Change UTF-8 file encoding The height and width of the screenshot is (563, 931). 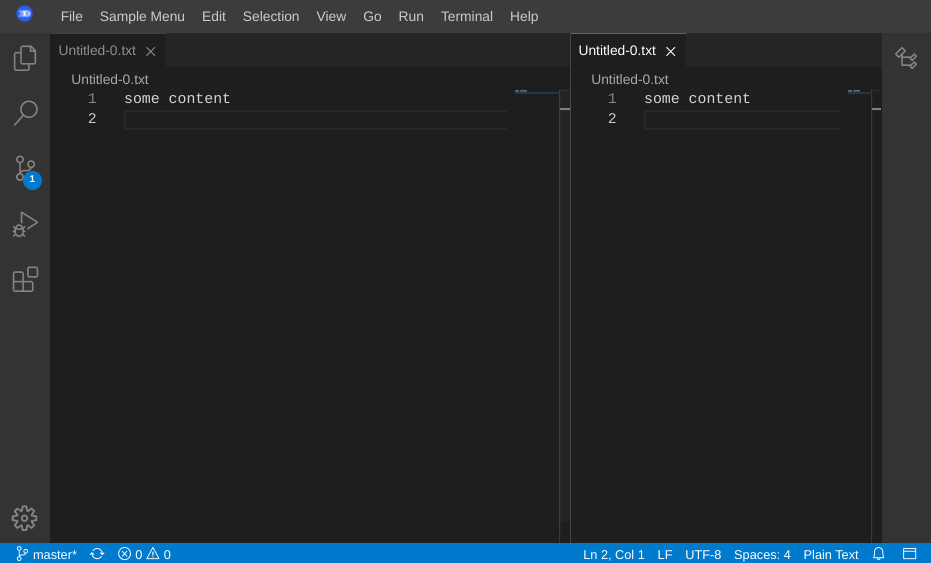pyautogui.click(x=703, y=554)
